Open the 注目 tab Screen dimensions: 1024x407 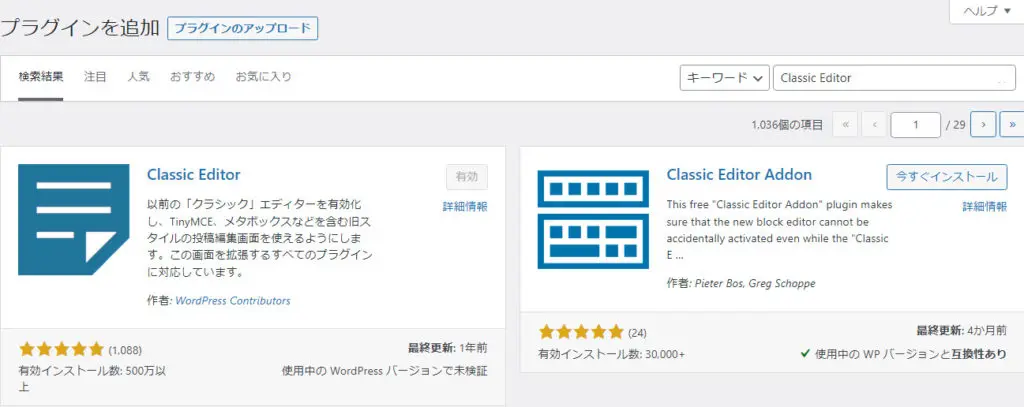point(96,77)
